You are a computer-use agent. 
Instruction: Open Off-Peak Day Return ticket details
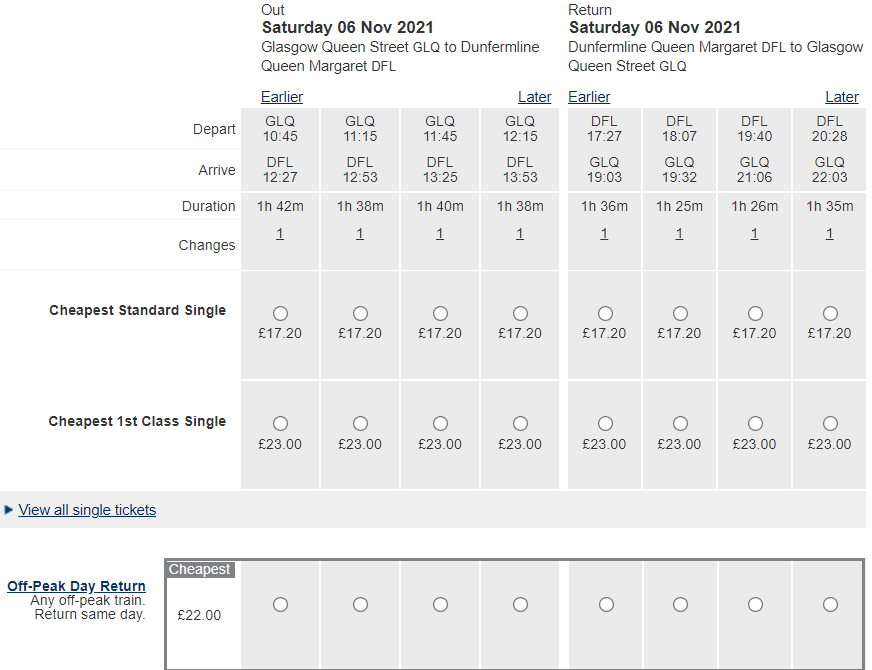(76, 586)
